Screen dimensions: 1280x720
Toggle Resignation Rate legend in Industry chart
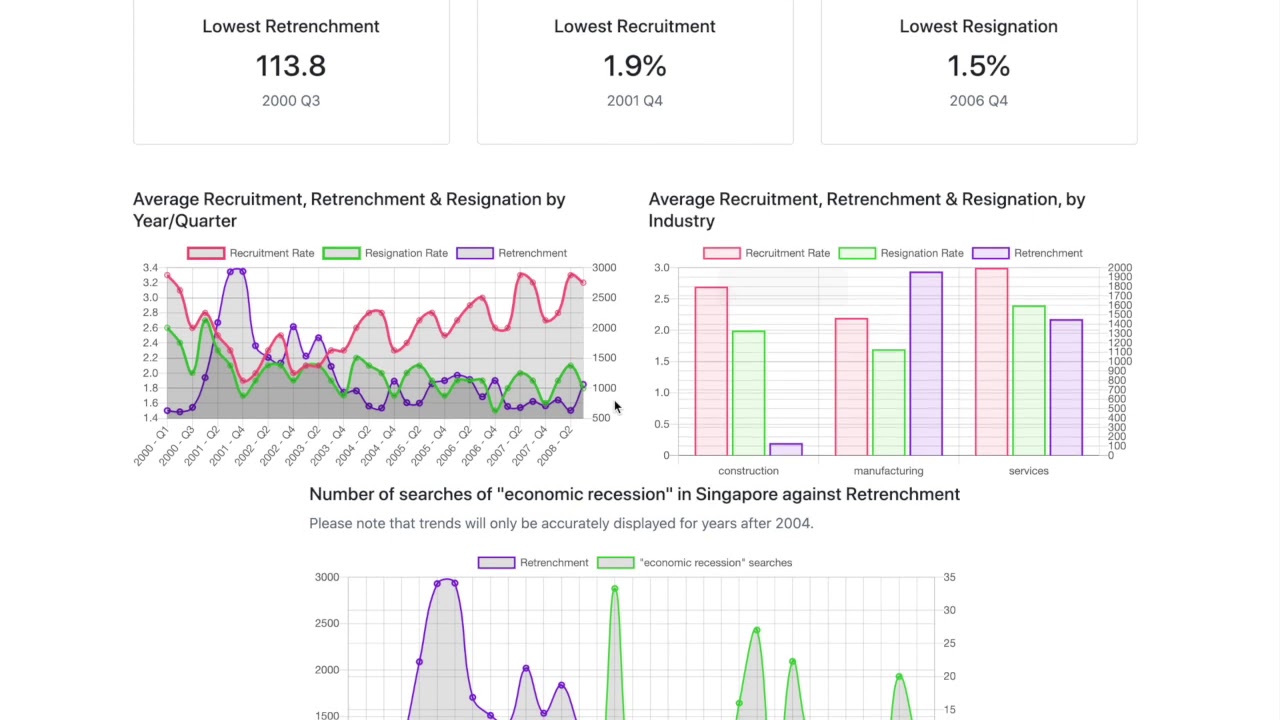(901, 253)
